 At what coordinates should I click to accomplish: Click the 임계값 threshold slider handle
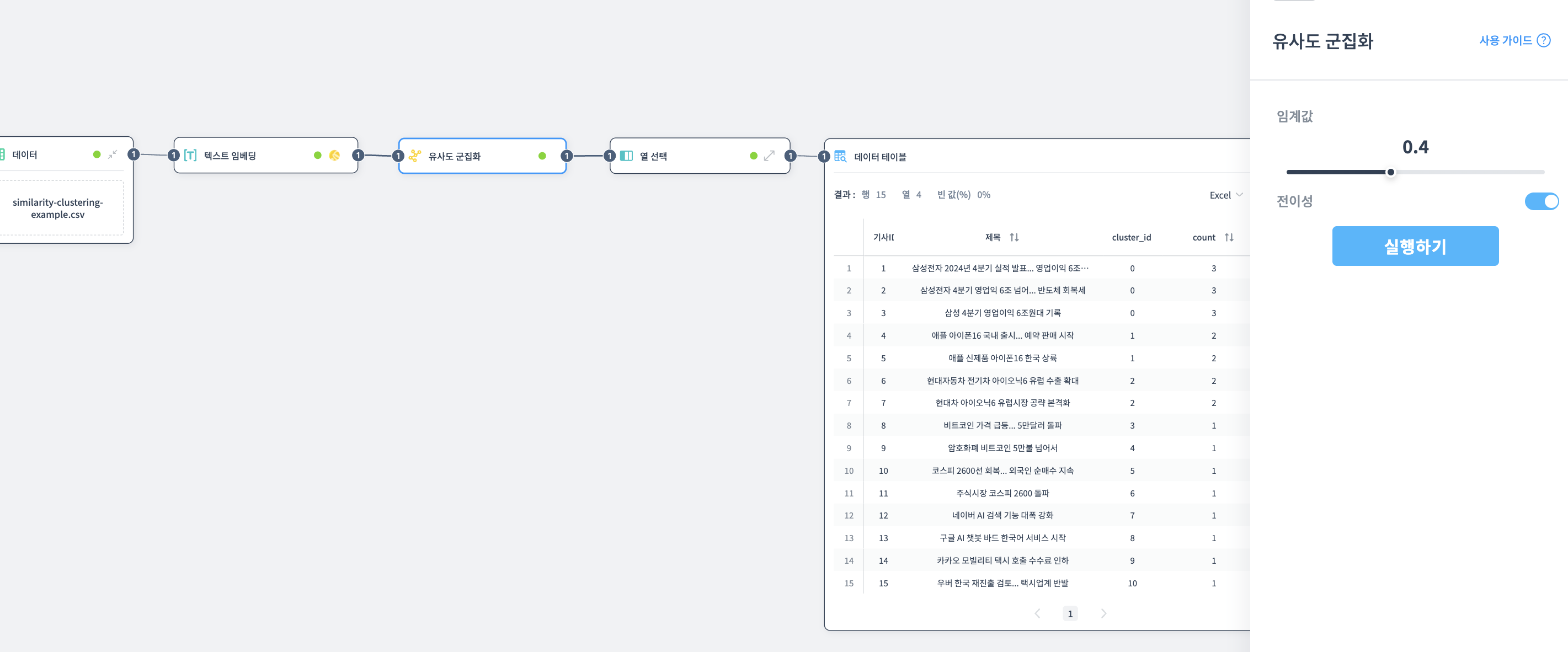click(1391, 172)
